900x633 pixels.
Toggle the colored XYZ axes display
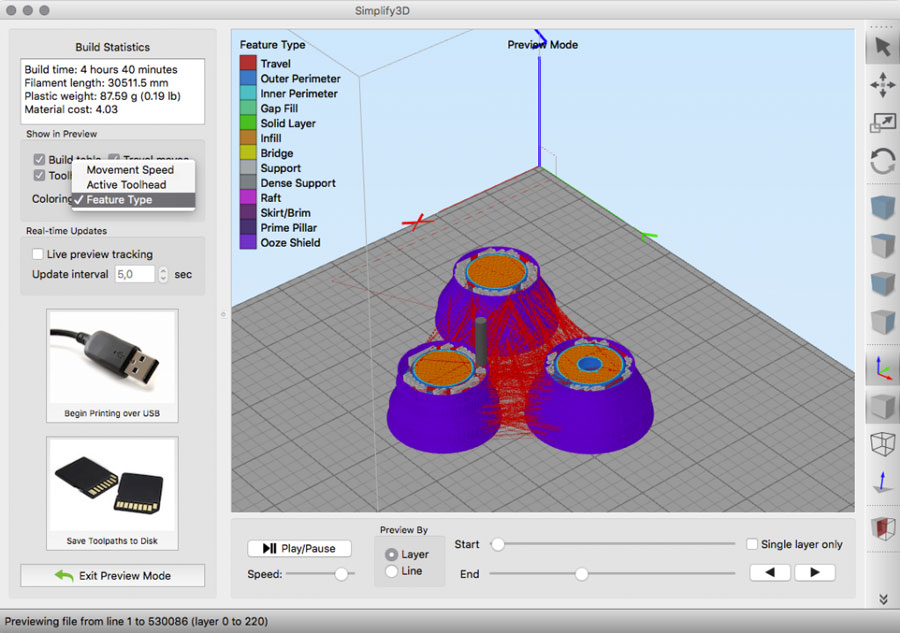coord(882,369)
